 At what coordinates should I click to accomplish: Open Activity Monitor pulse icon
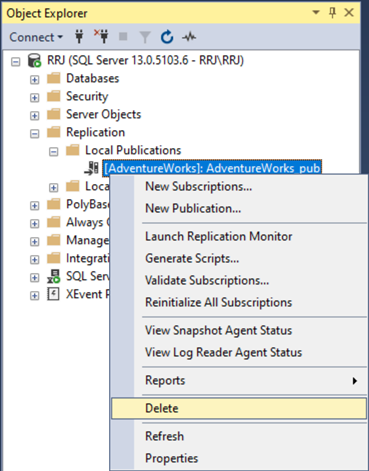[189, 37]
